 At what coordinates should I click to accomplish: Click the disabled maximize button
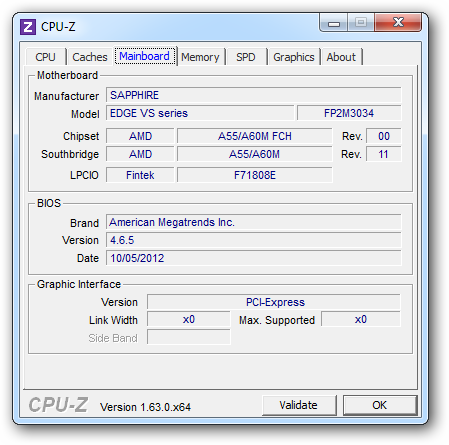pos(361,23)
